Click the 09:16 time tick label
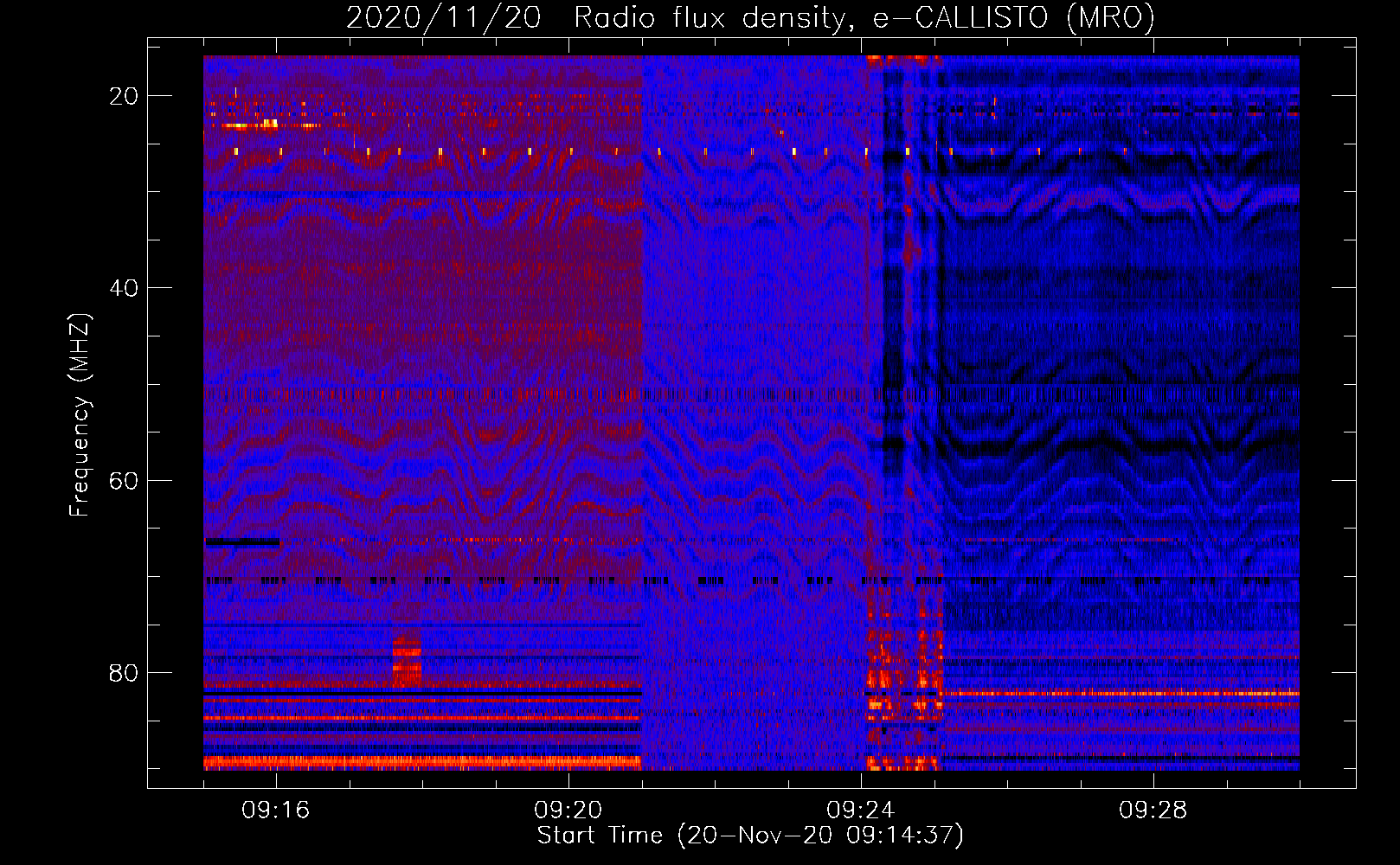This screenshot has height=865, width=1400. point(276,811)
